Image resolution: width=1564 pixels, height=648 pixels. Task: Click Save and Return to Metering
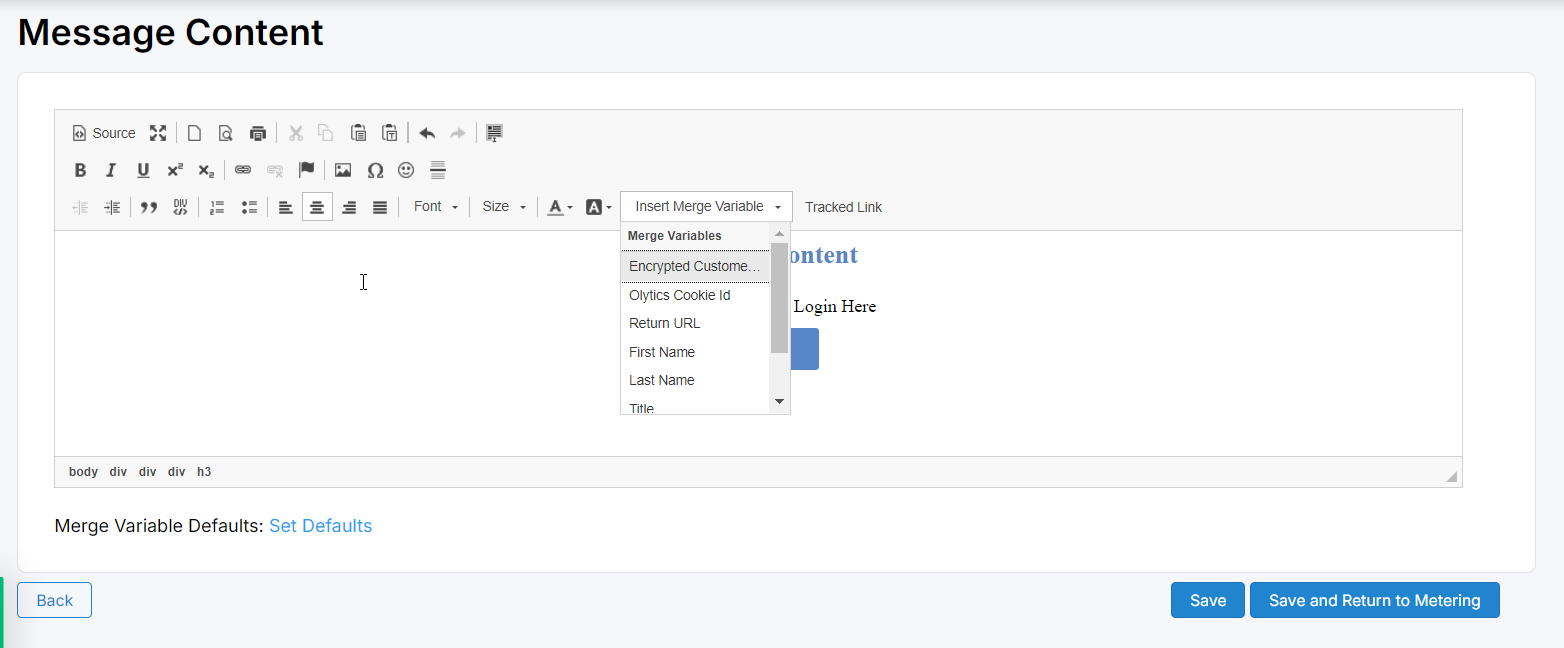point(1374,600)
